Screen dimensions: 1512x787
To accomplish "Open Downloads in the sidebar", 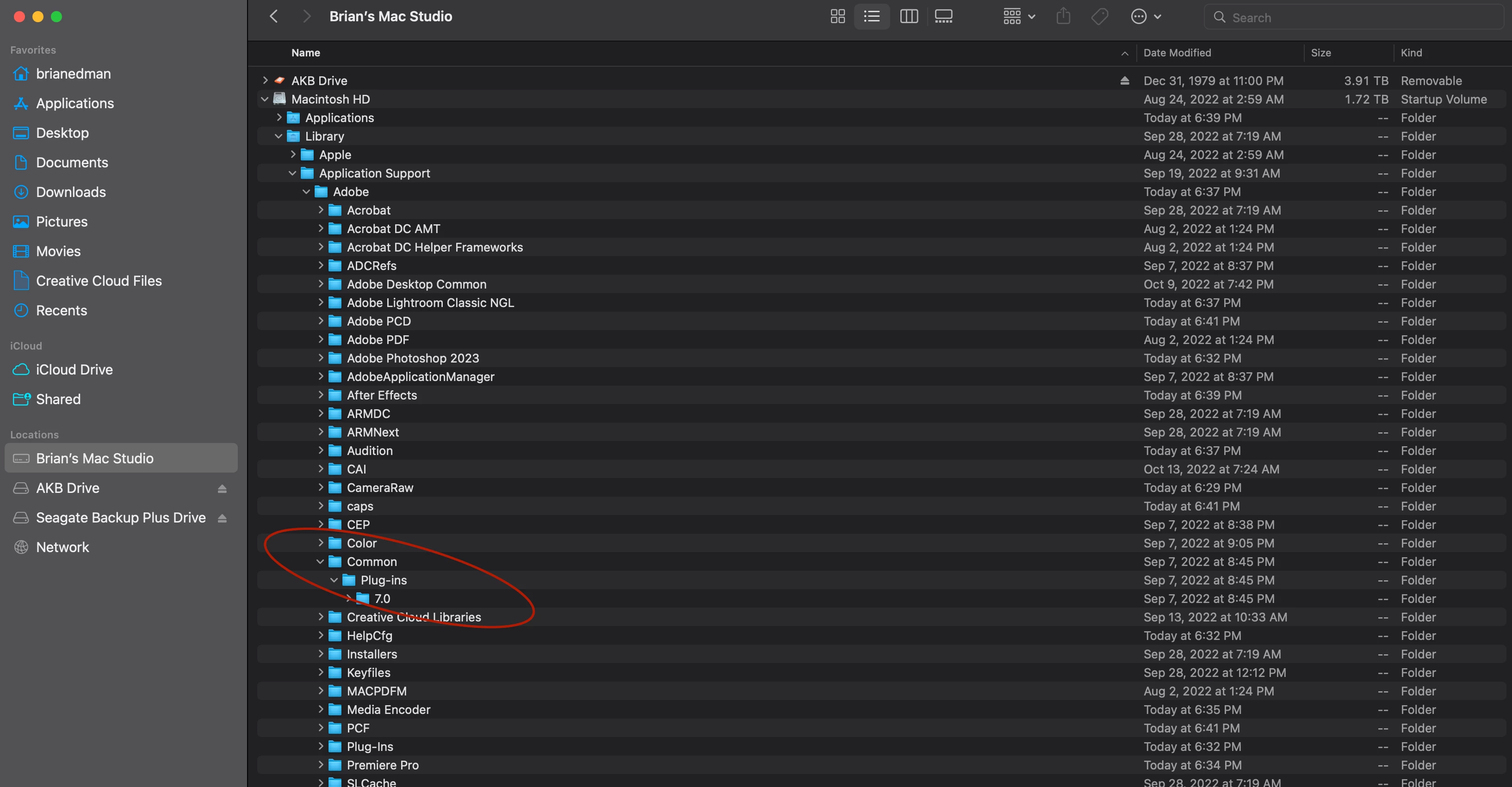I will (70, 192).
